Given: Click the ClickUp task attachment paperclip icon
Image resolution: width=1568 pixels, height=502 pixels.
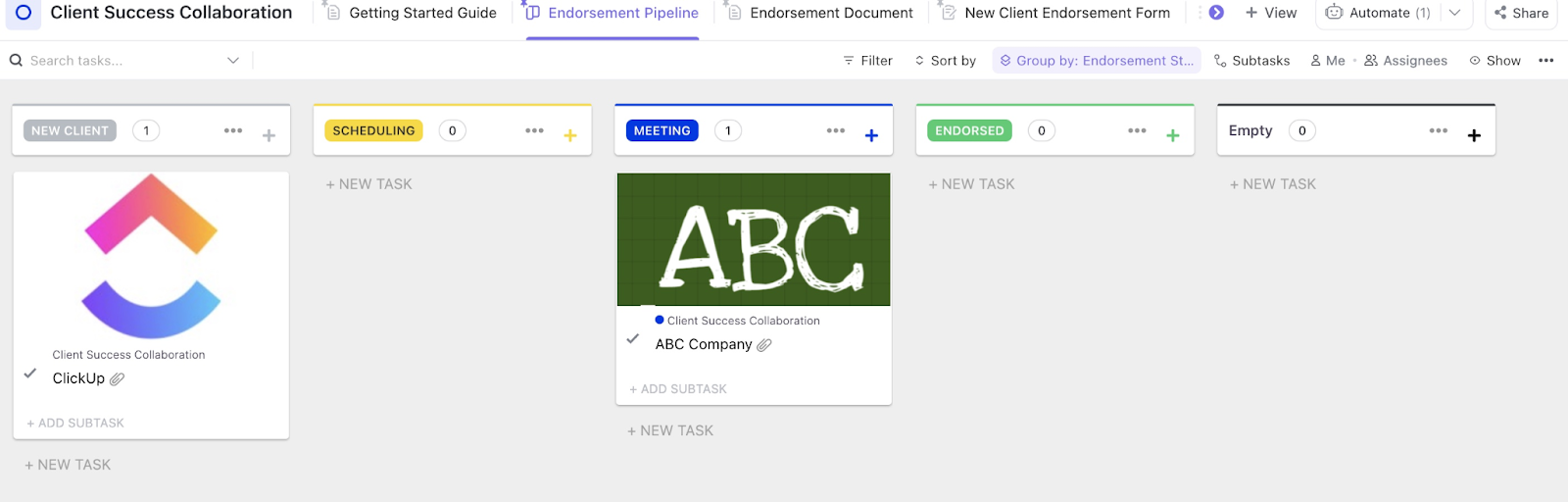Looking at the screenshot, I should pos(117,378).
